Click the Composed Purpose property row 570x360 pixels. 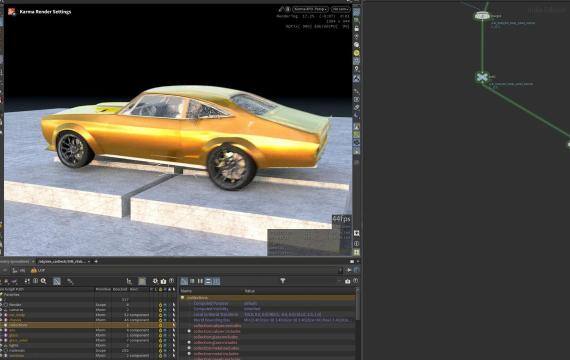(268, 303)
